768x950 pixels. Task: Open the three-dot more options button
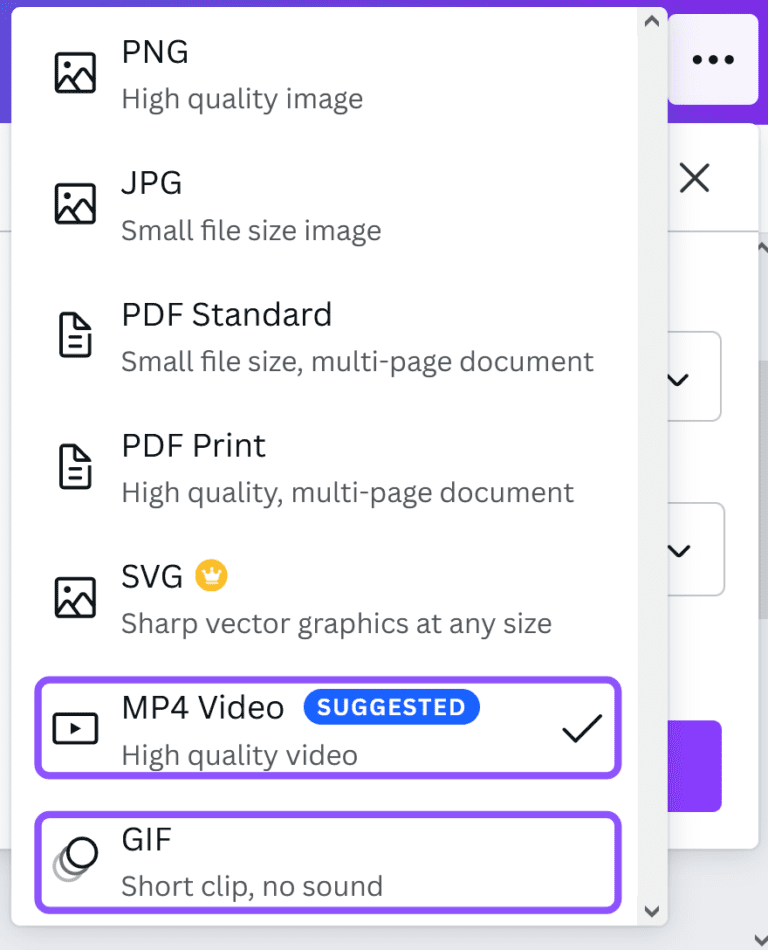[713, 60]
